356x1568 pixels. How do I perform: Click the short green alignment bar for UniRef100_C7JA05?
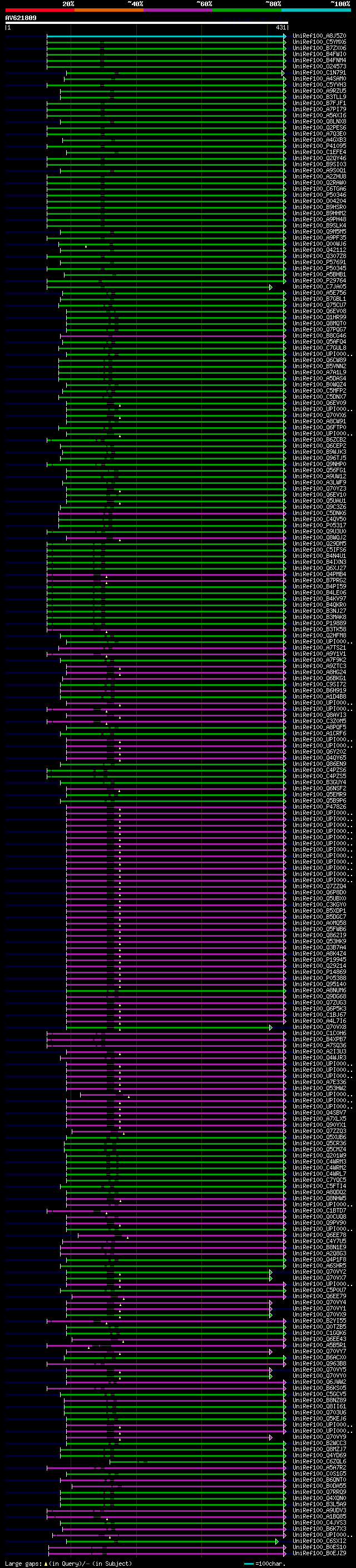[x=160, y=286]
